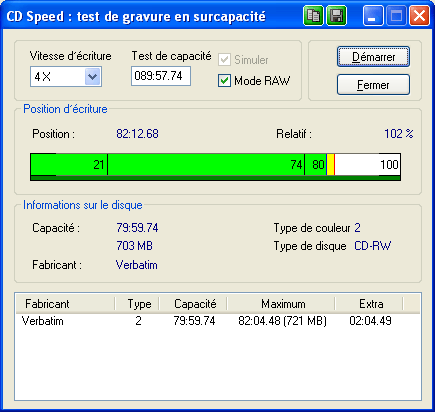This screenshot has width=435, height=412.
Task: Click the Fermer button
Action: [x=373, y=85]
